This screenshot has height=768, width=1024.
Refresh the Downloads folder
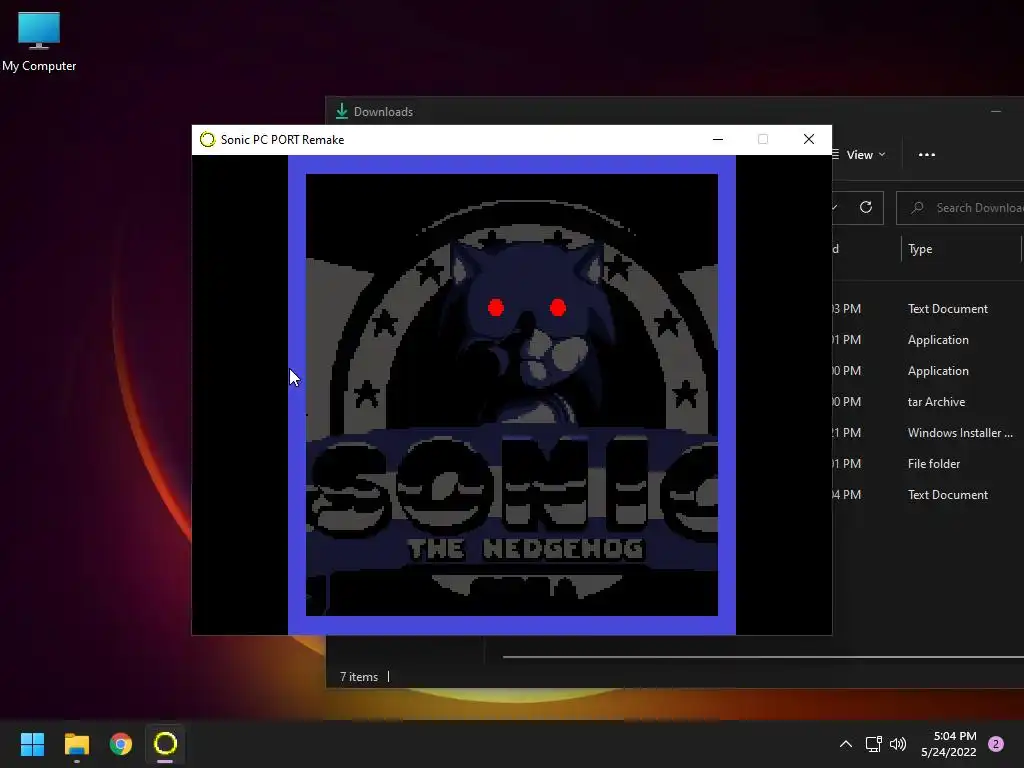866,208
